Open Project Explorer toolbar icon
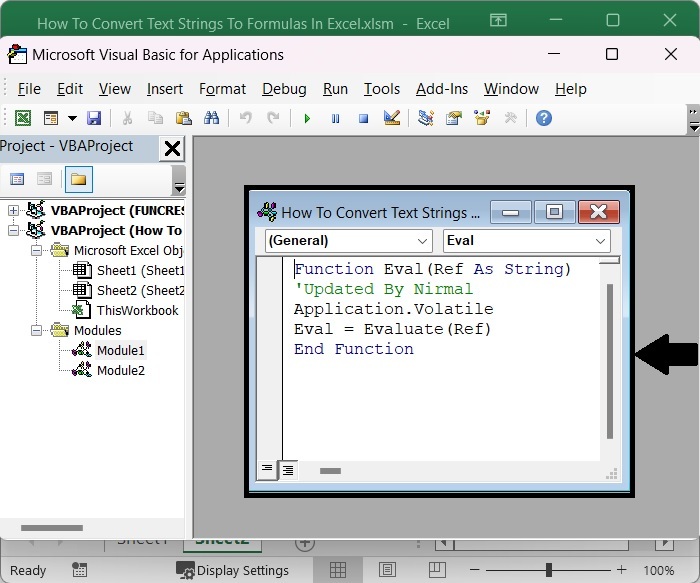The width and height of the screenshot is (700, 583). [x=426, y=118]
